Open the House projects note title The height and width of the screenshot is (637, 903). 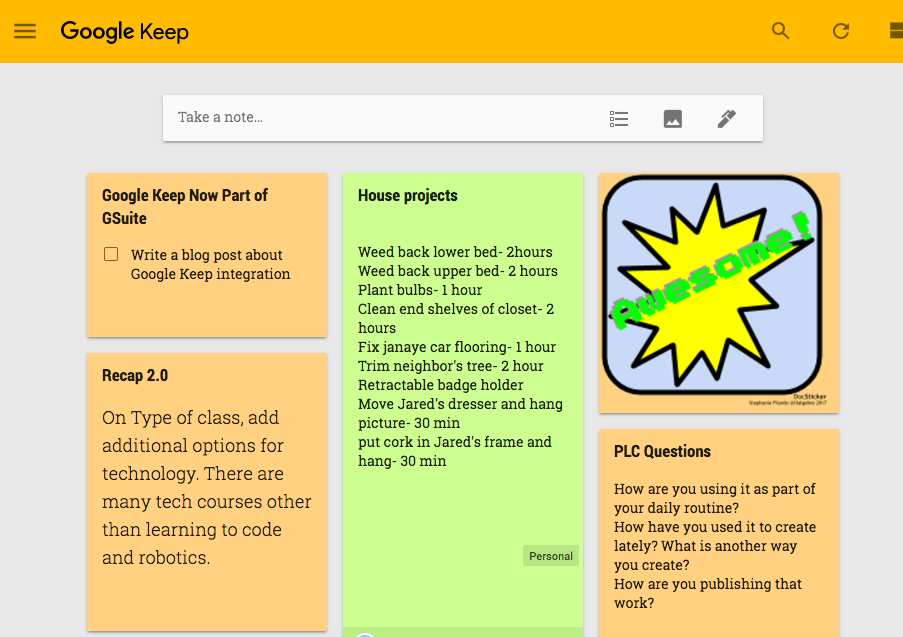(408, 195)
